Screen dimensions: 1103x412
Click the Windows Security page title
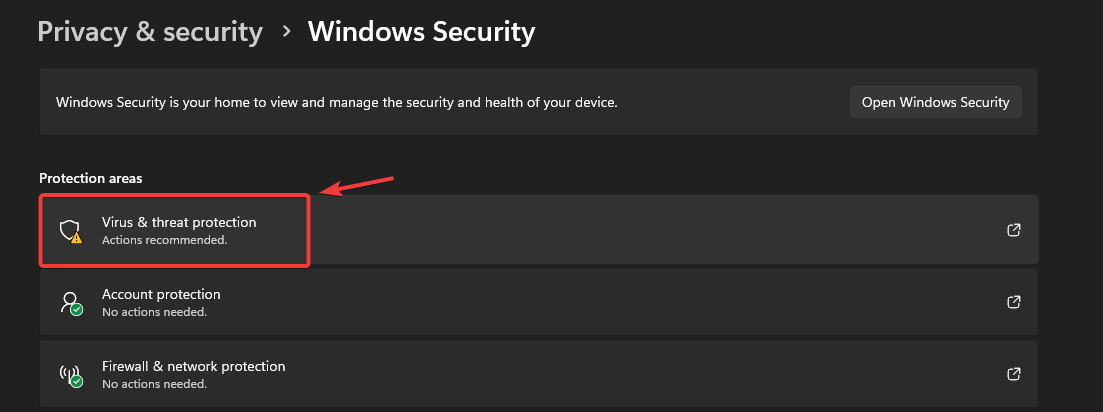pyautogui.click(x=421, y=32)
